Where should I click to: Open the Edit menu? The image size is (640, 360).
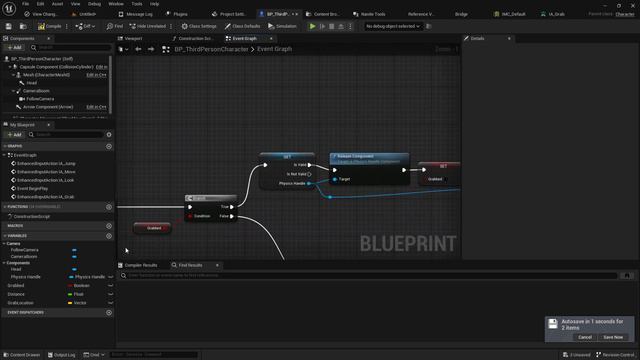(x=40, y=4)
